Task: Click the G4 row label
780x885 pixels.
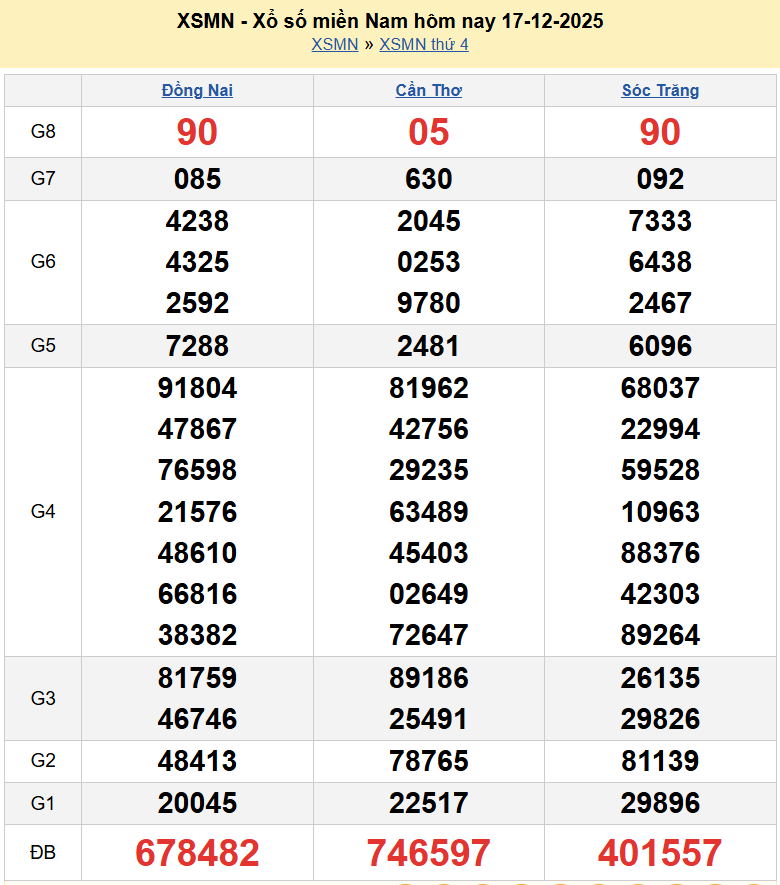Action: coord(43,512)
